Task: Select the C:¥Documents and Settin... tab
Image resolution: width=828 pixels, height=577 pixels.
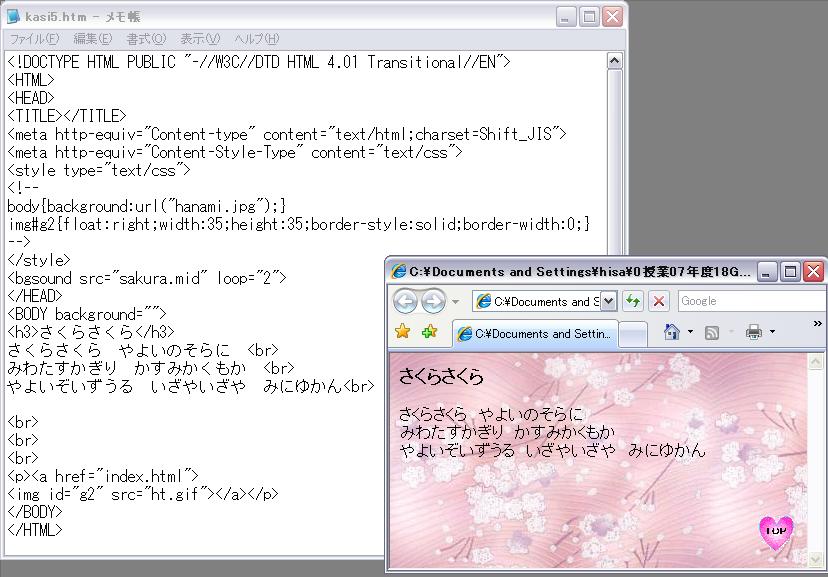Action: [535, 334]
